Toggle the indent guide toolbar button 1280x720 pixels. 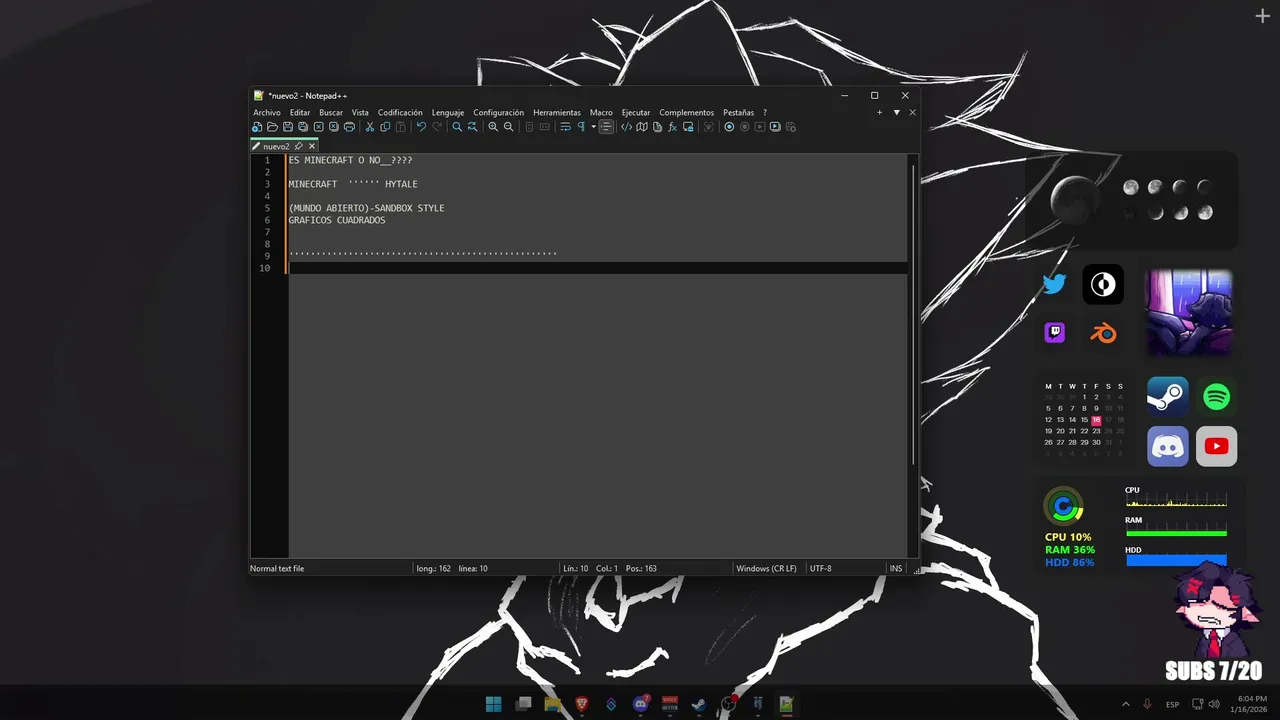click(x=607, y=127)
